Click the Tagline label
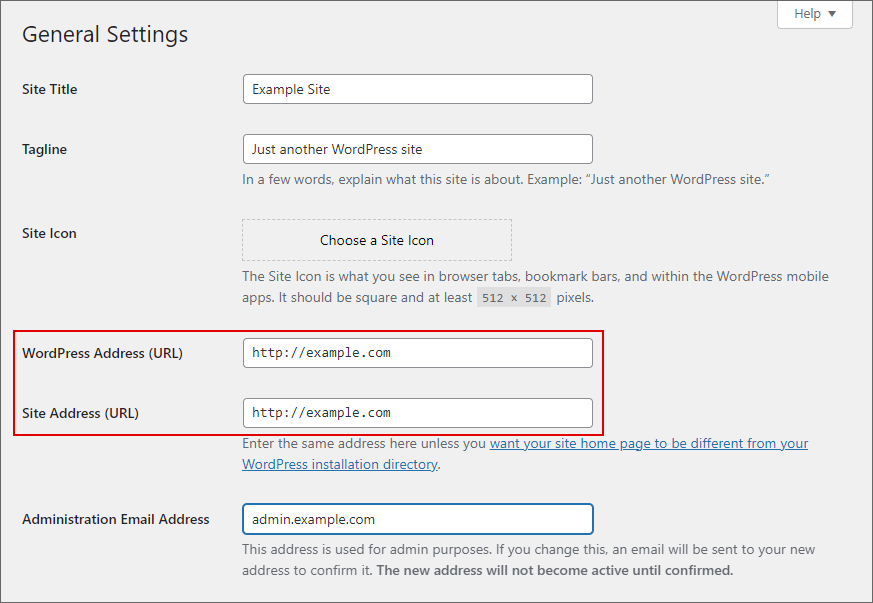Screen dimensions: 873x603 (x=45, y=149)
